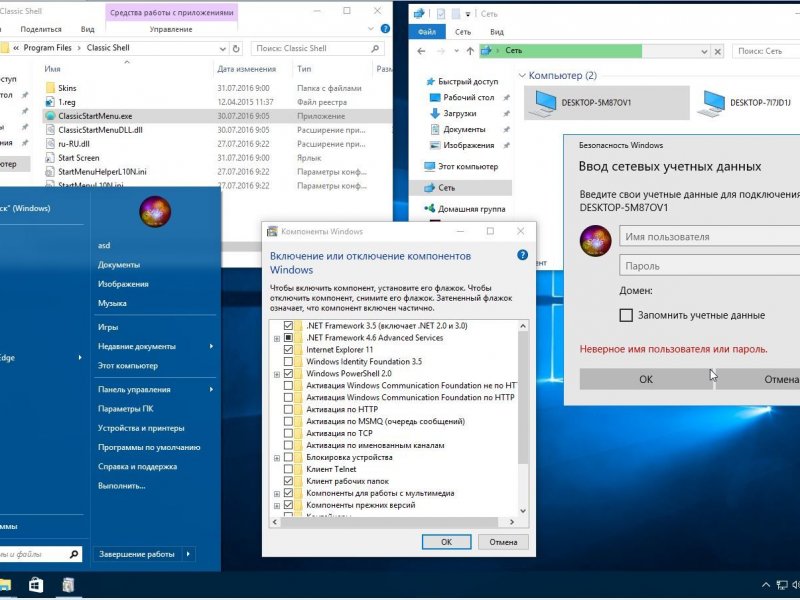This screenshot has width=800, height=600.
Task: Click user avatar in the Start menu
Action: click(155, 212)
